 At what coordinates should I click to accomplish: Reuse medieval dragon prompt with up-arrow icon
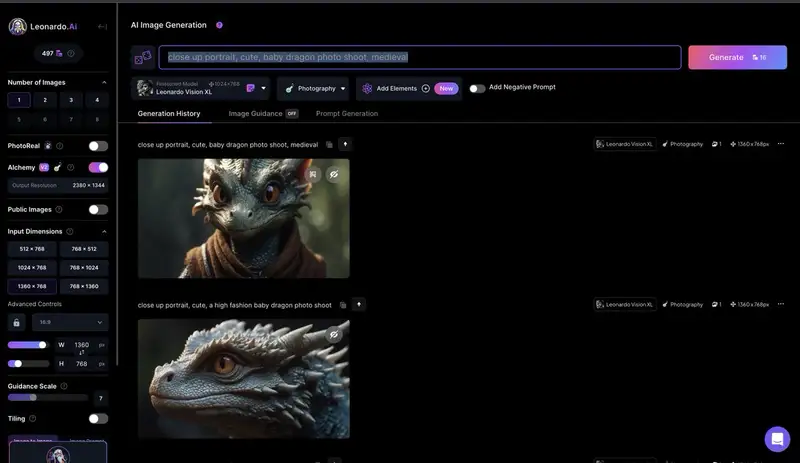coord(345,144)
